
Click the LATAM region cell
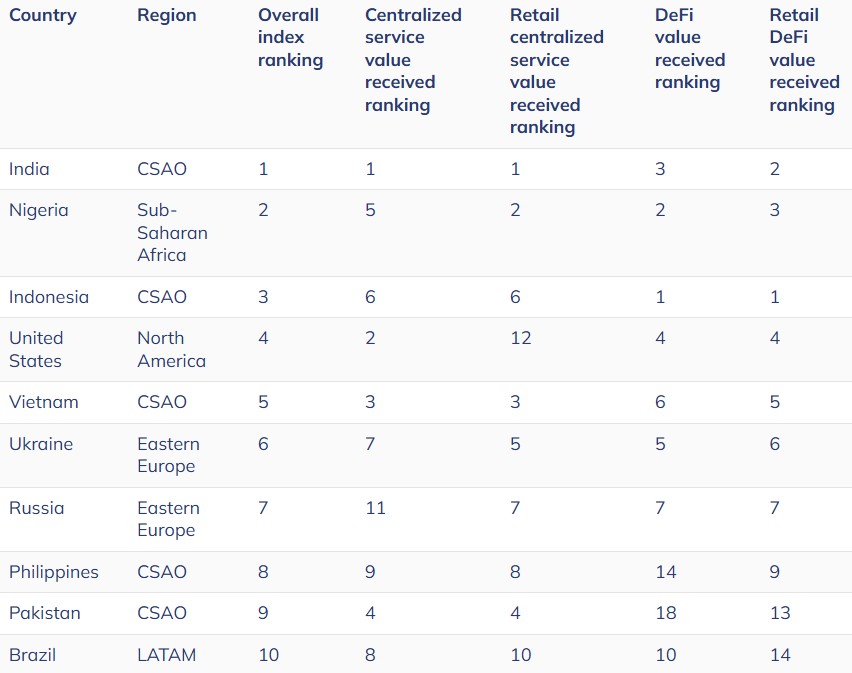[x=166, y=655]
